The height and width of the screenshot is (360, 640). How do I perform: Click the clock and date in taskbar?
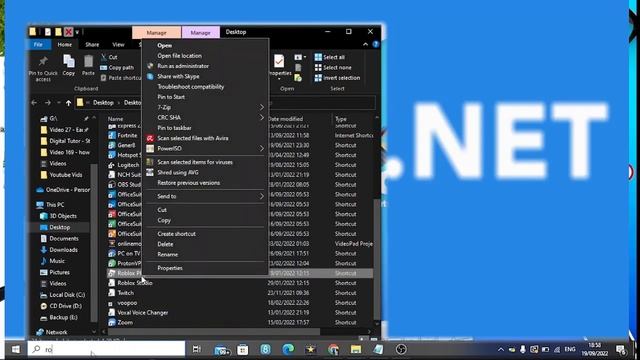[x=595, y=350]
